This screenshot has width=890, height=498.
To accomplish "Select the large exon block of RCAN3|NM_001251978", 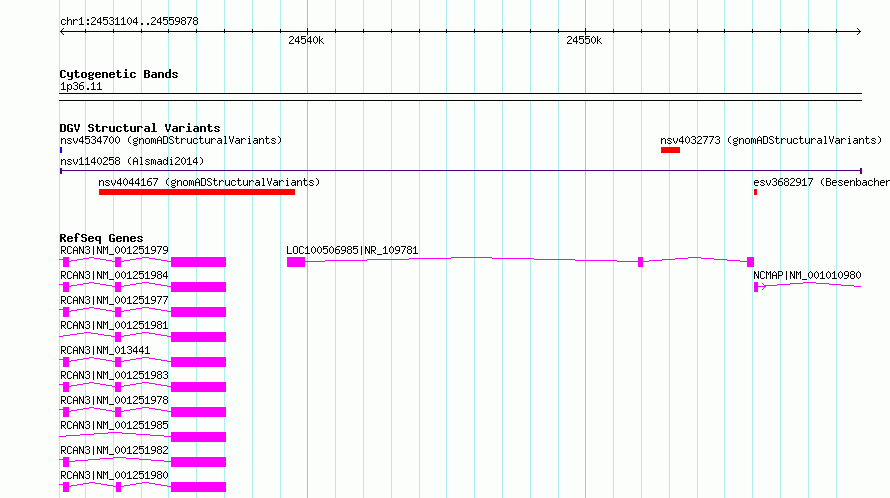I will tap(199, 412).
